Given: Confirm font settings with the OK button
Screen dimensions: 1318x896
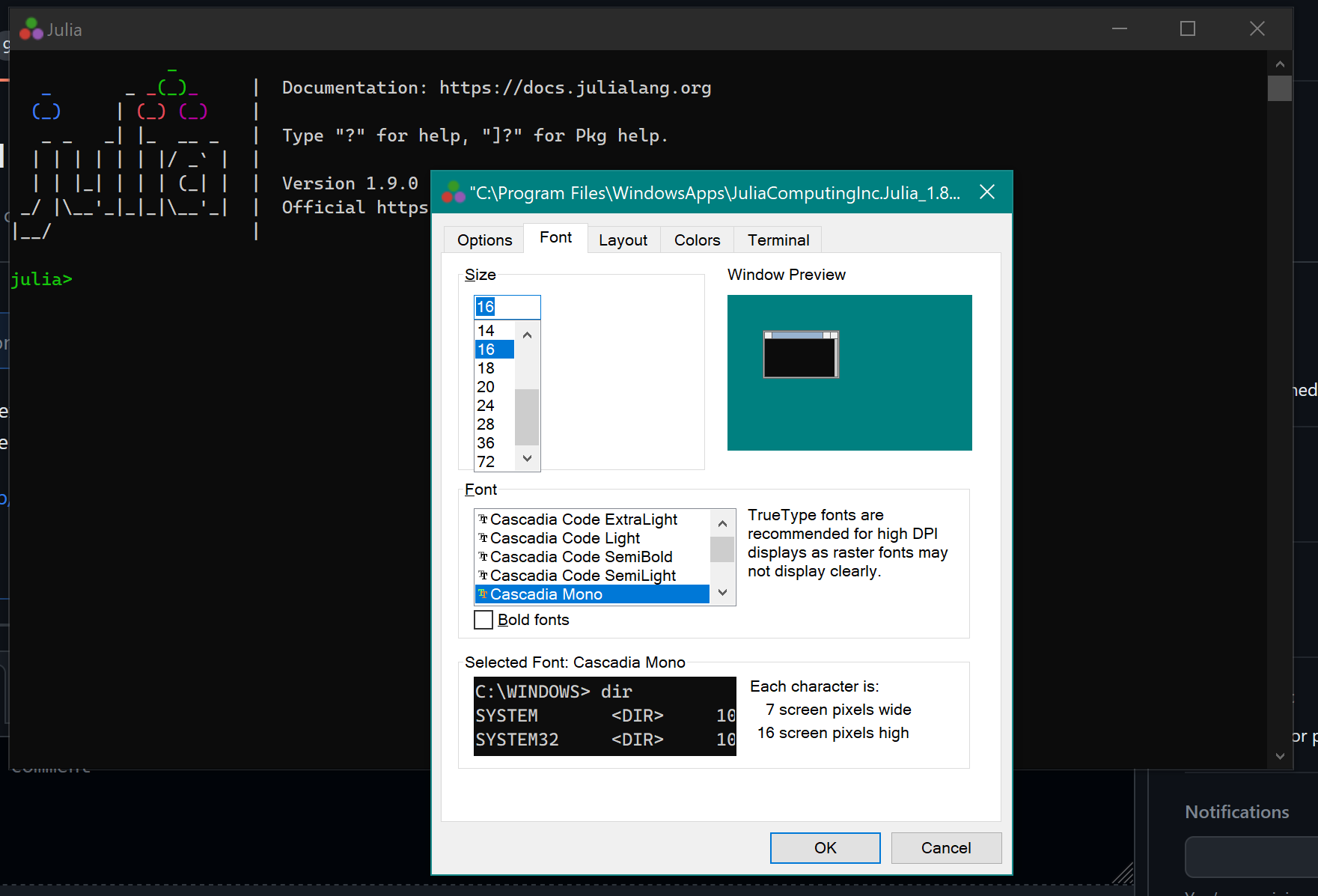Looking at the screenshot, I should 825,847.
